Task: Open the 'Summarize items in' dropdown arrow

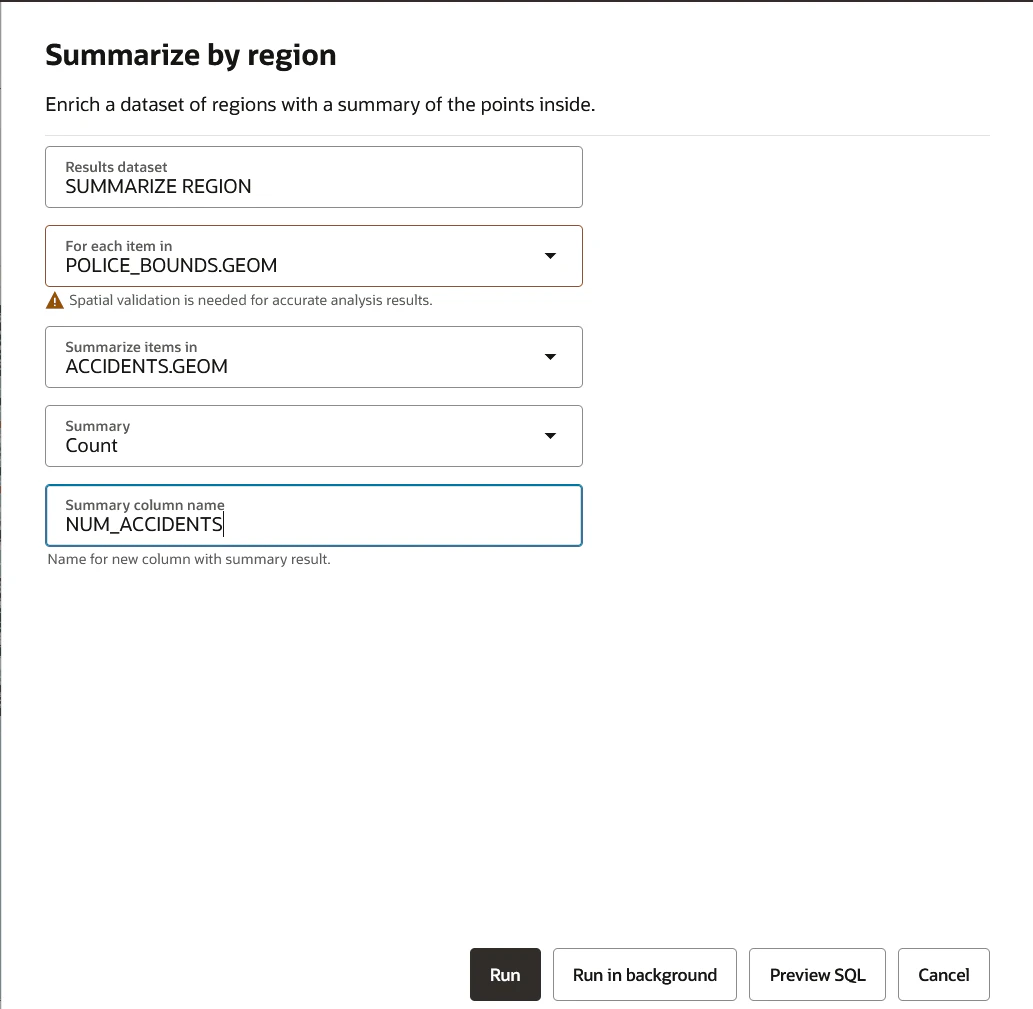Action: click(550, 356)
